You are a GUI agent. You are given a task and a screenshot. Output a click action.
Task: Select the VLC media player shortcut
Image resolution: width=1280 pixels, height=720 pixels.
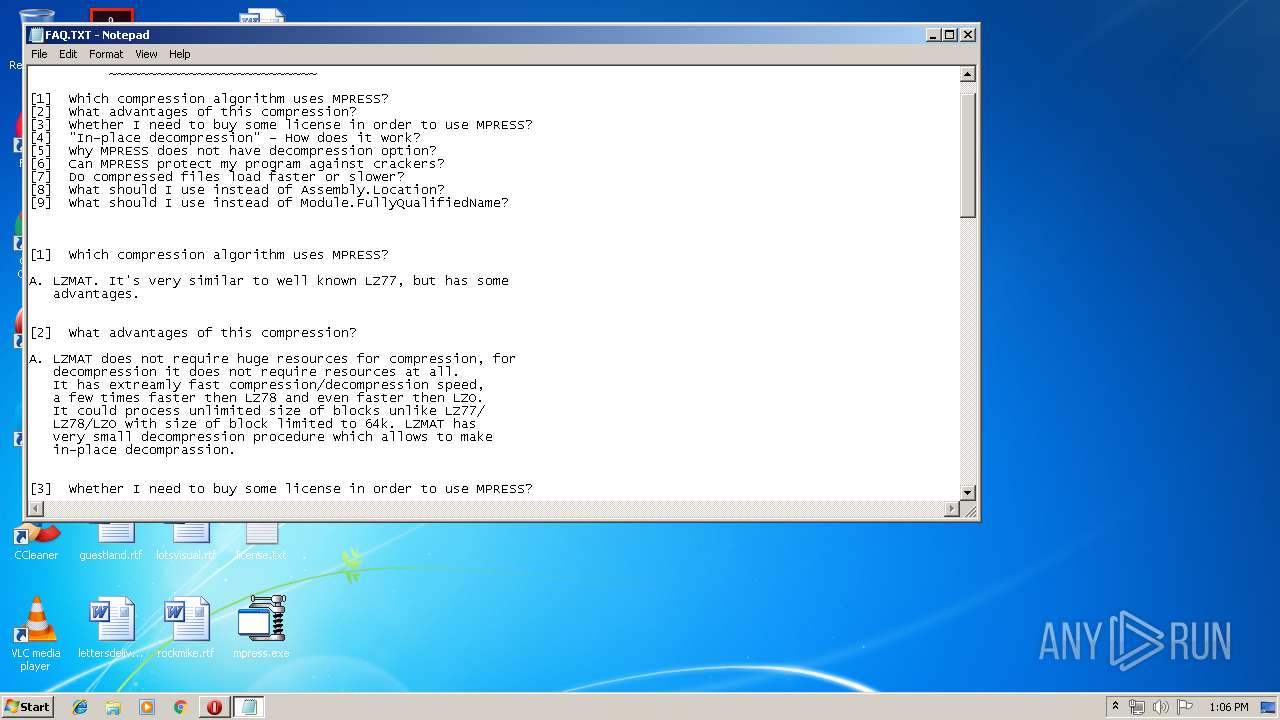[x=36, y=634]
